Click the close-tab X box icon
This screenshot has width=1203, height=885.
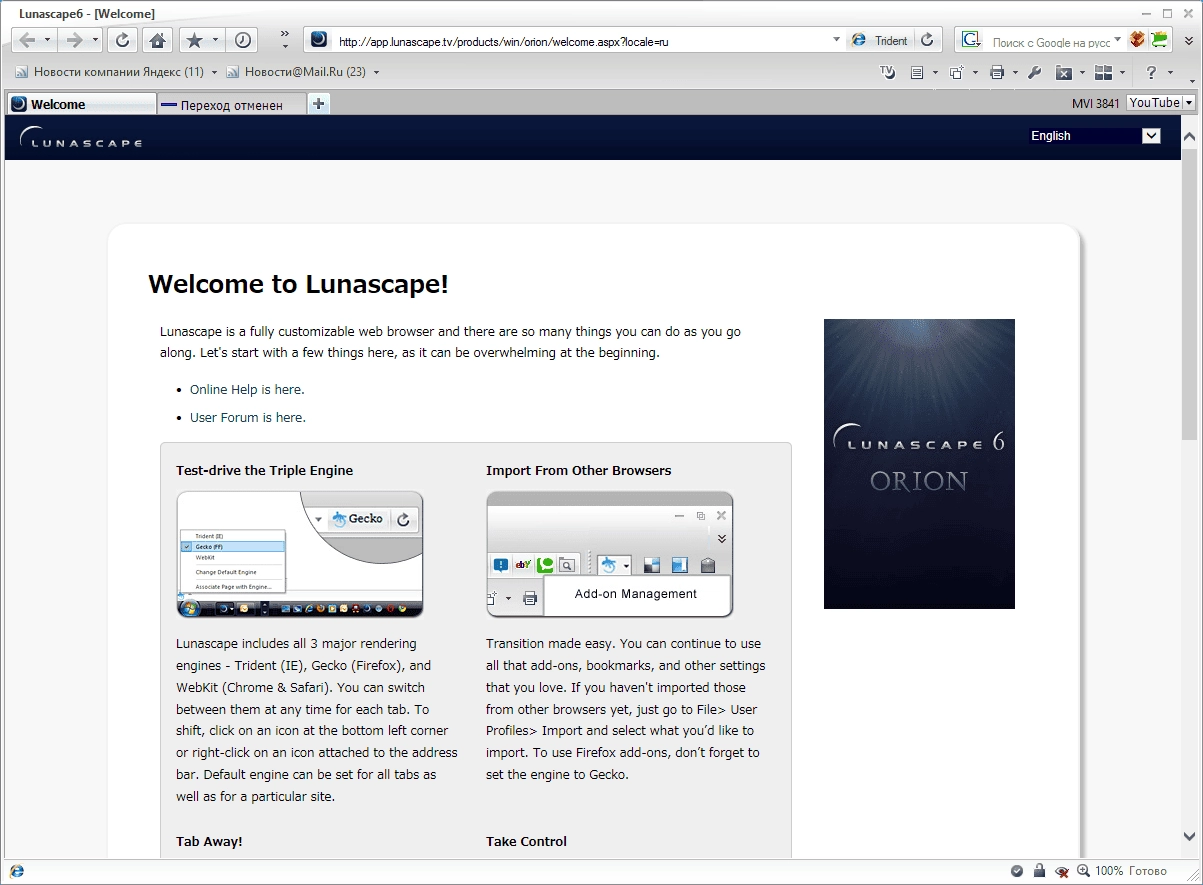[1064, 72]
